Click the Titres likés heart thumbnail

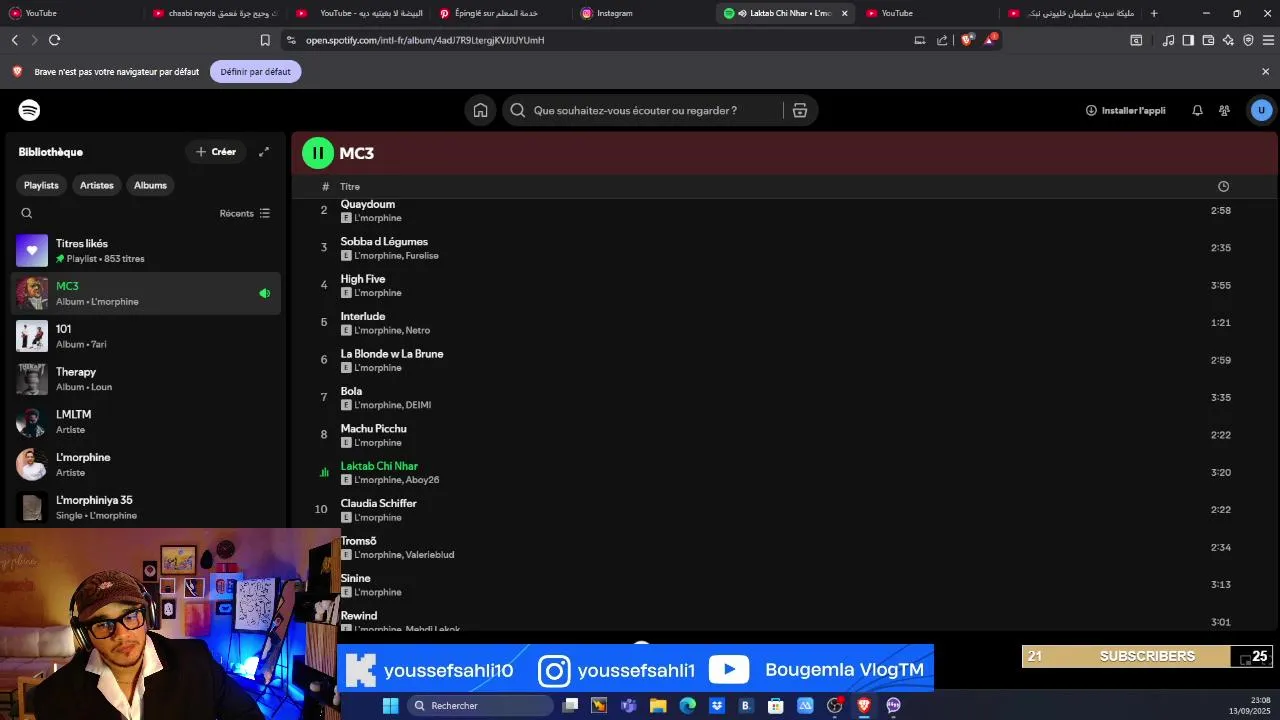point(32,251)
